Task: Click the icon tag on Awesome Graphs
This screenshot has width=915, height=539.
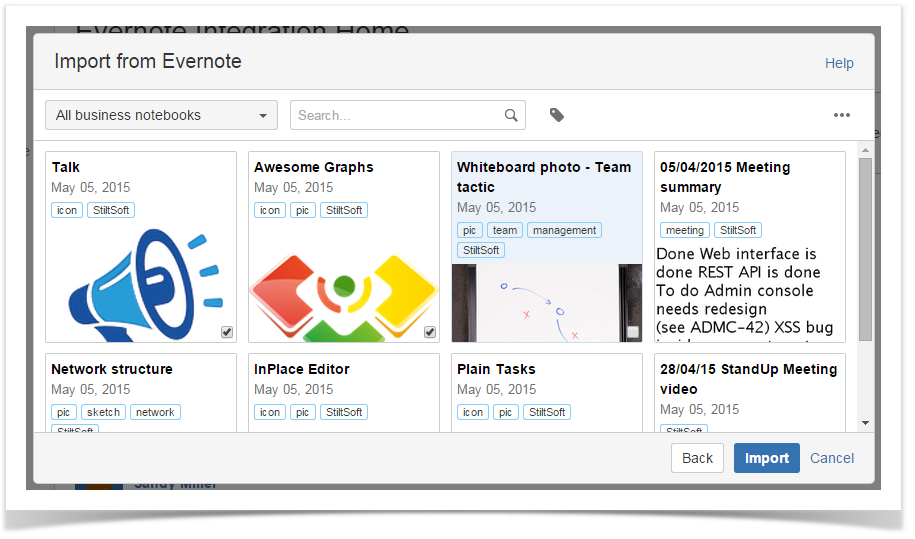Action: point(270,210)
